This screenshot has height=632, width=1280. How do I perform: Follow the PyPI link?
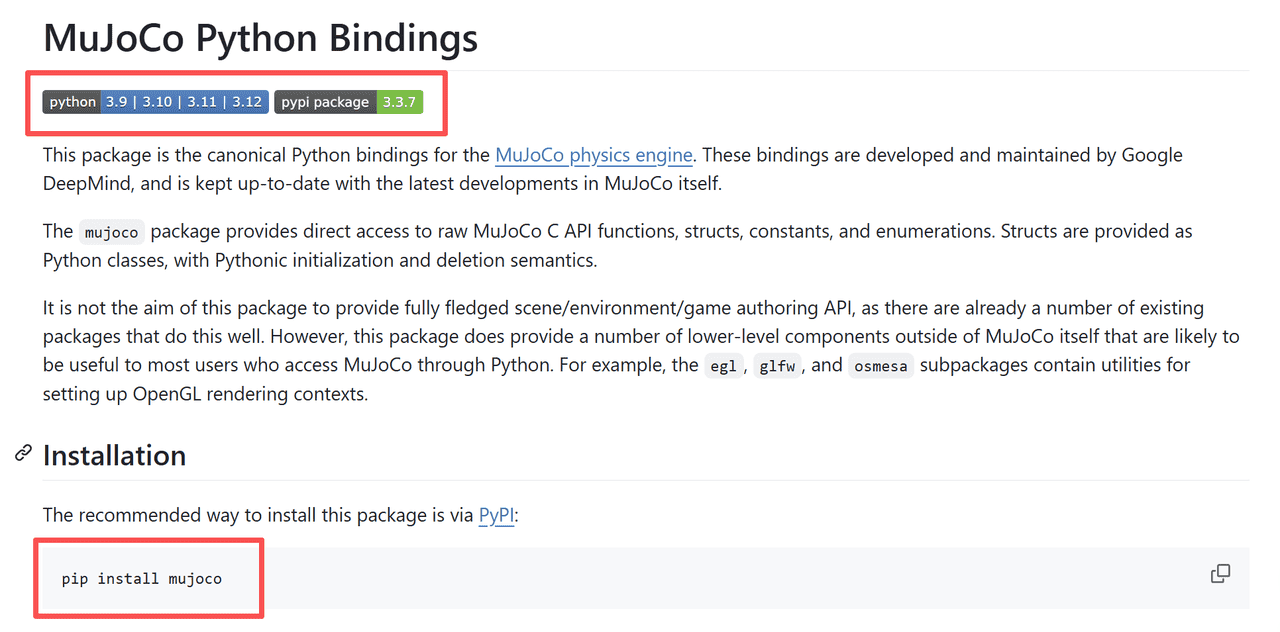point(496,516)
